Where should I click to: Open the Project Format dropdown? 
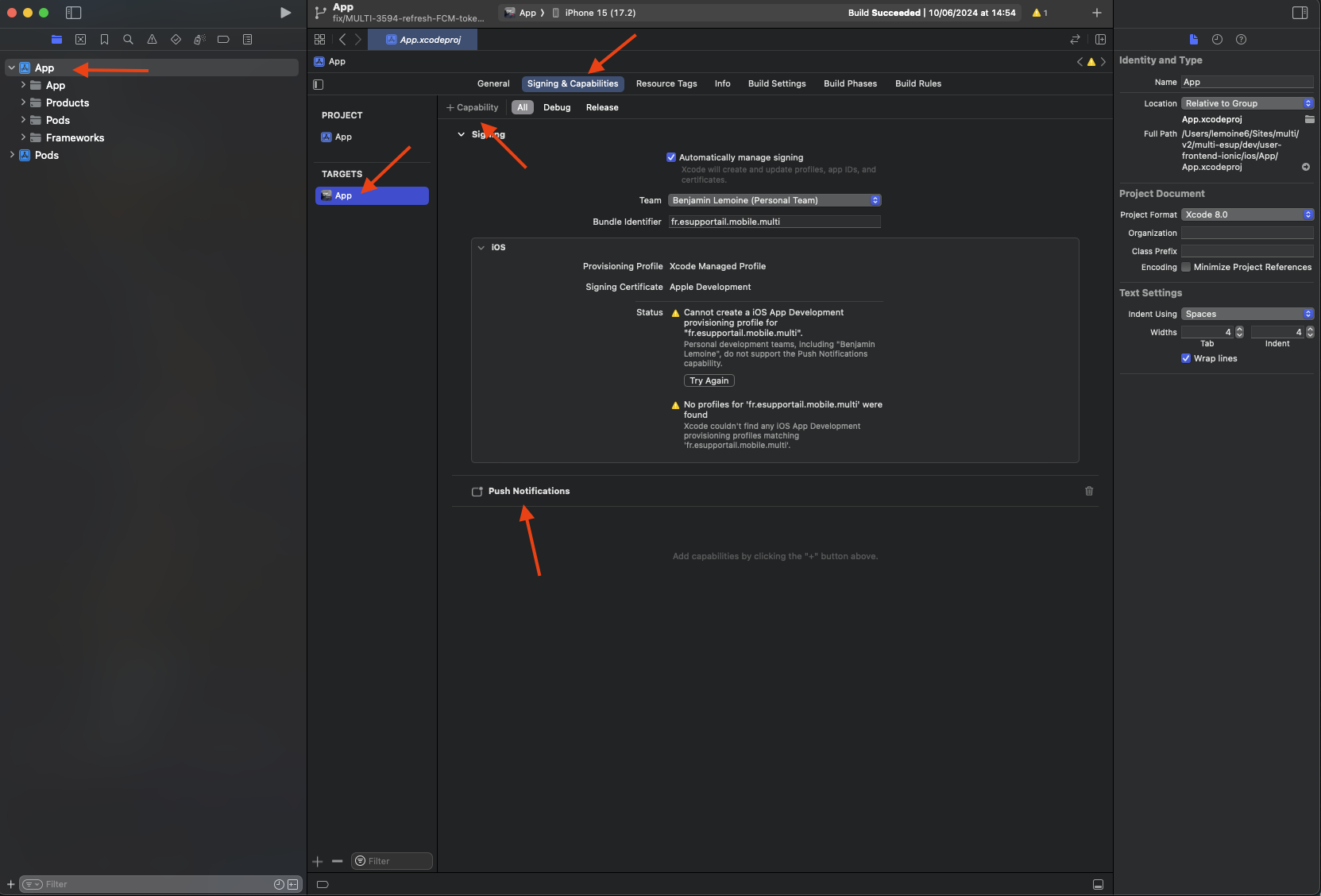[1247, 214]
